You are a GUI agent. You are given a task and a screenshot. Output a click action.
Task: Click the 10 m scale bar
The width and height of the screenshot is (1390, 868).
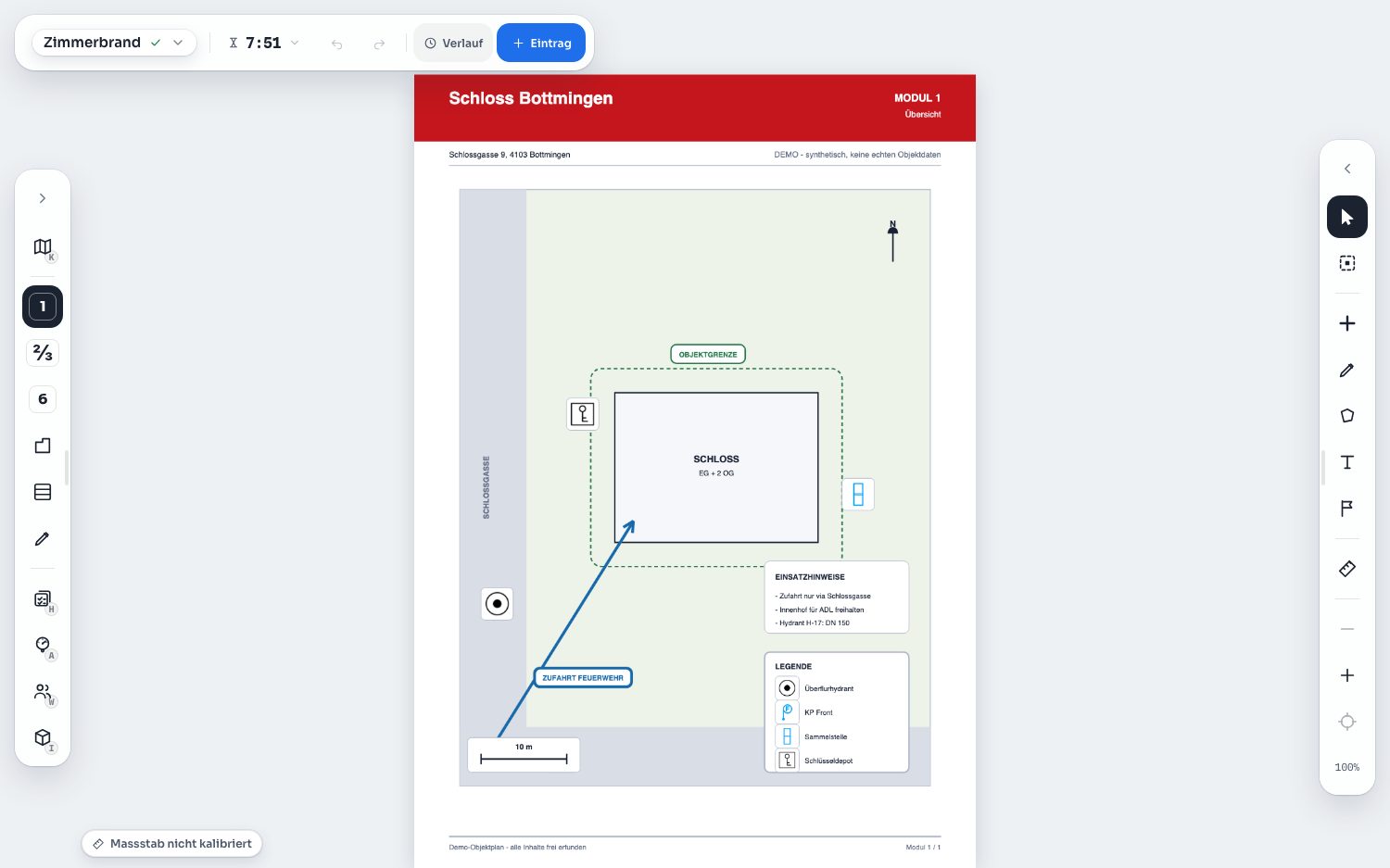pos(524,755)
